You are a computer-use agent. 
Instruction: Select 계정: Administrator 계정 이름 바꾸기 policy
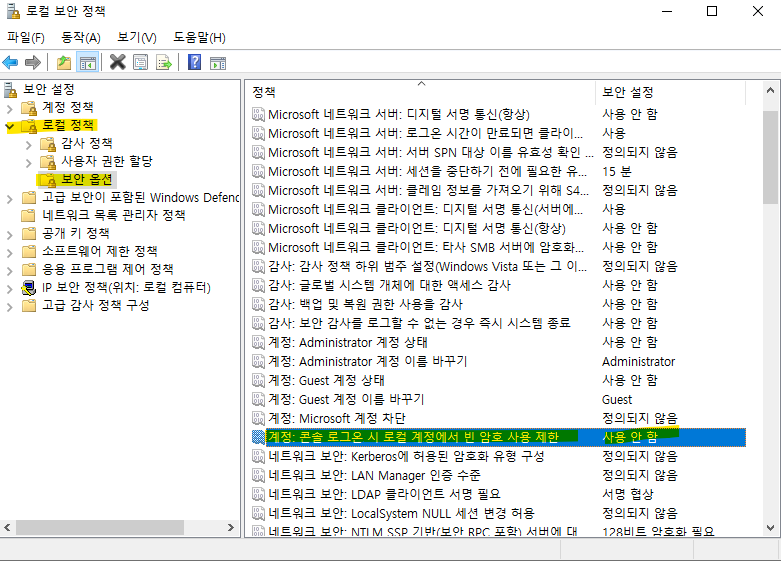pos(368,361)
